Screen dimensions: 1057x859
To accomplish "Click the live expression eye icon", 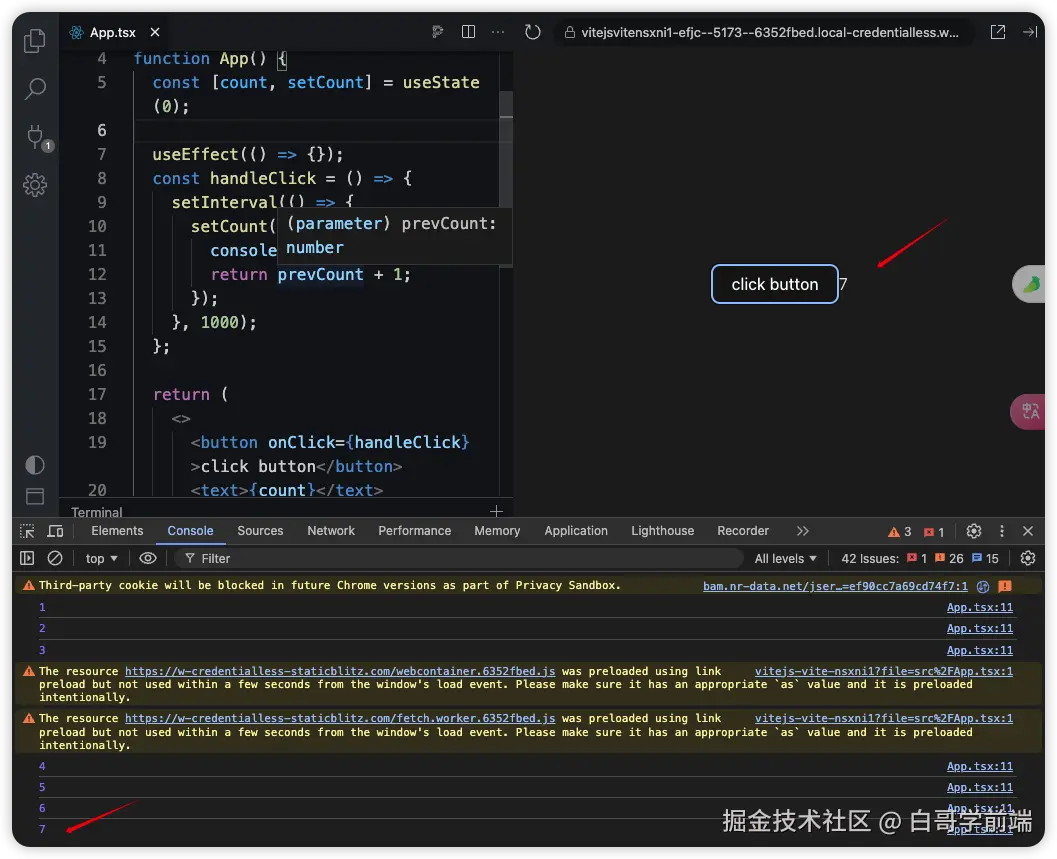I will point(148,558).
